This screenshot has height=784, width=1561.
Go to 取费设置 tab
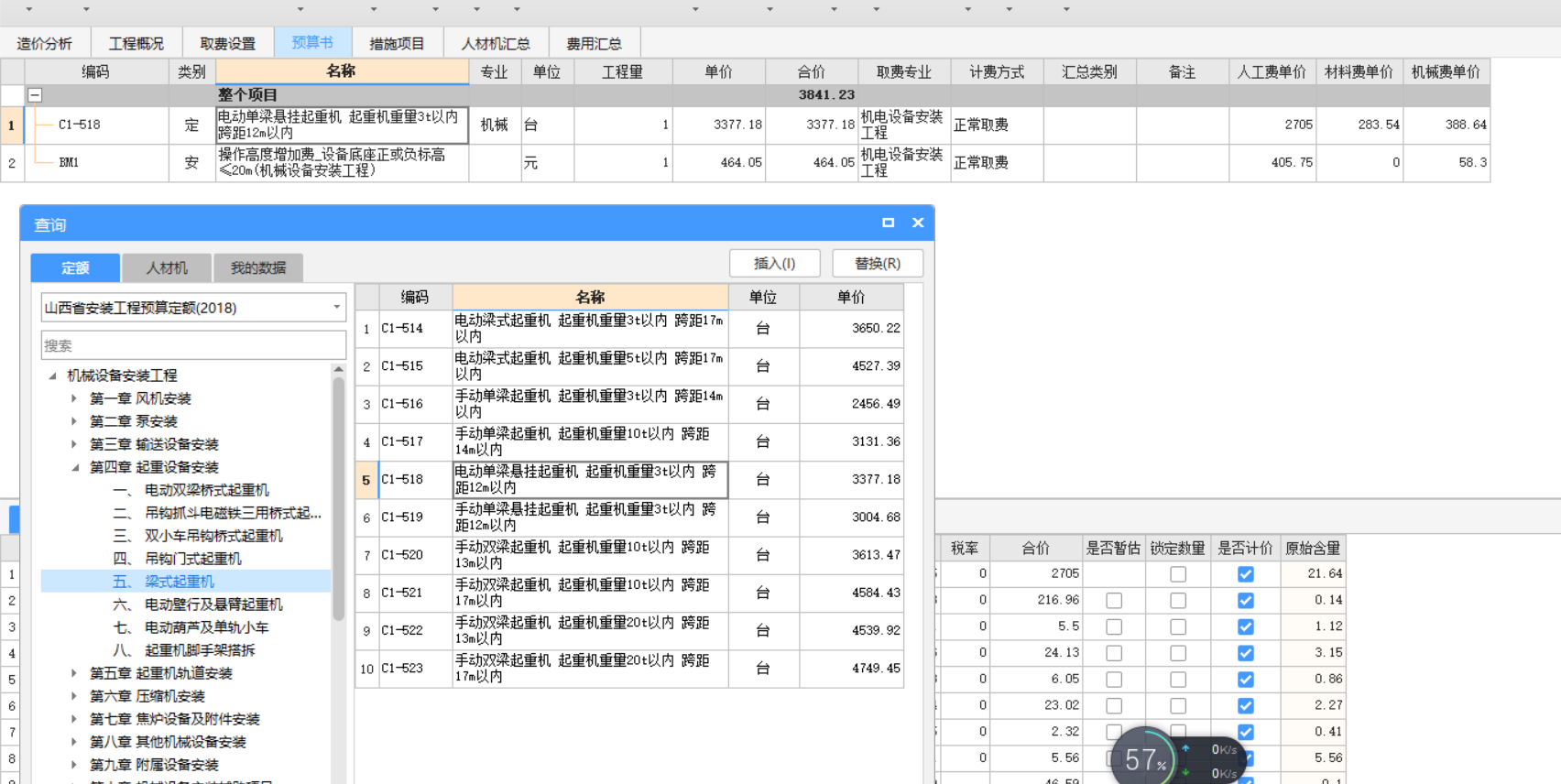[228, 43]
